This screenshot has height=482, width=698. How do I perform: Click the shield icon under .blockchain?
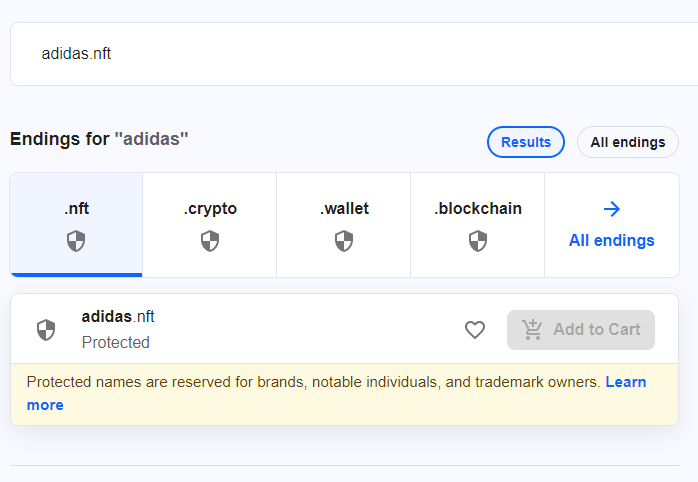pyautogui.click(x=478, y=241)
